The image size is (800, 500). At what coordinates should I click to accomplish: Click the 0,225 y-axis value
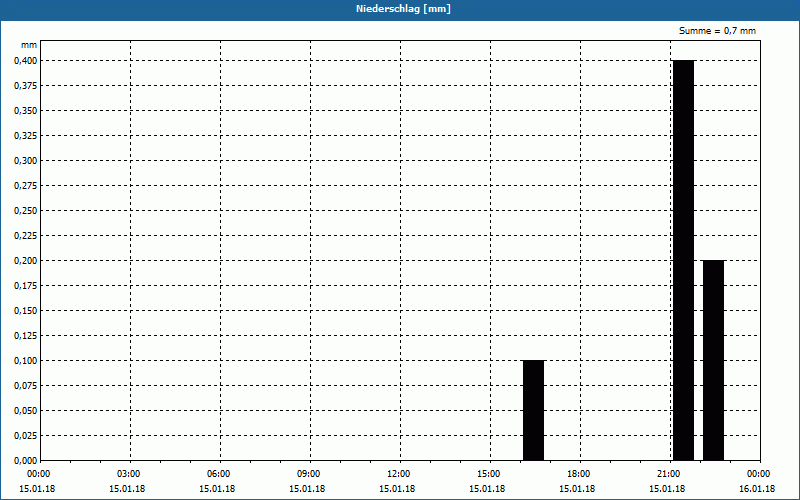coord(26,236)
